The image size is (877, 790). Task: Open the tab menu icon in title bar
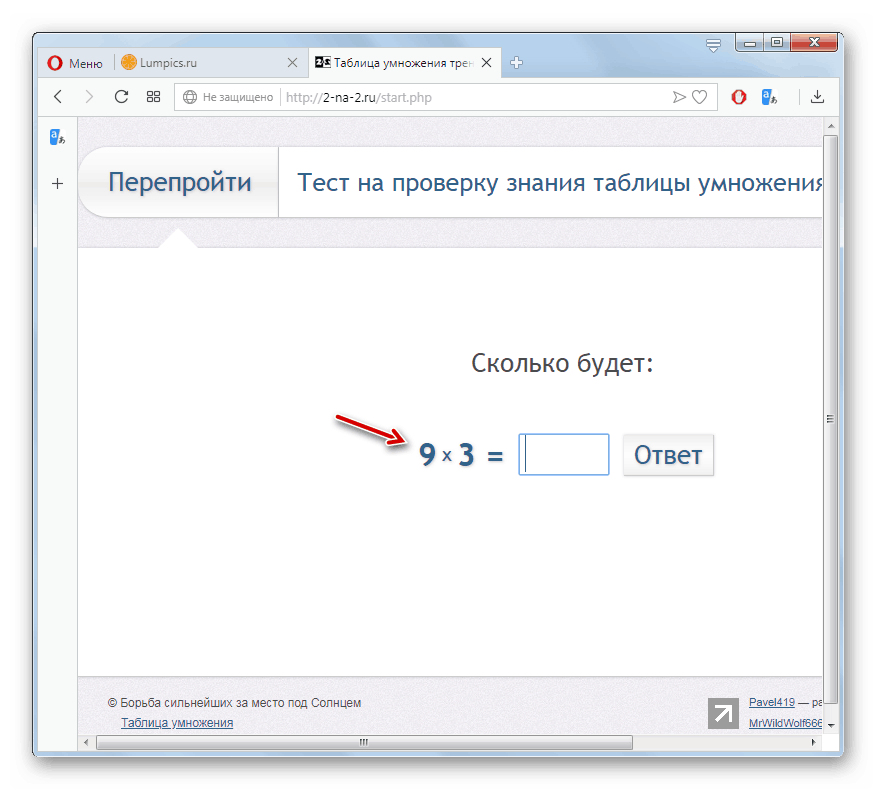pyautogui.click(x=713, y=45)
